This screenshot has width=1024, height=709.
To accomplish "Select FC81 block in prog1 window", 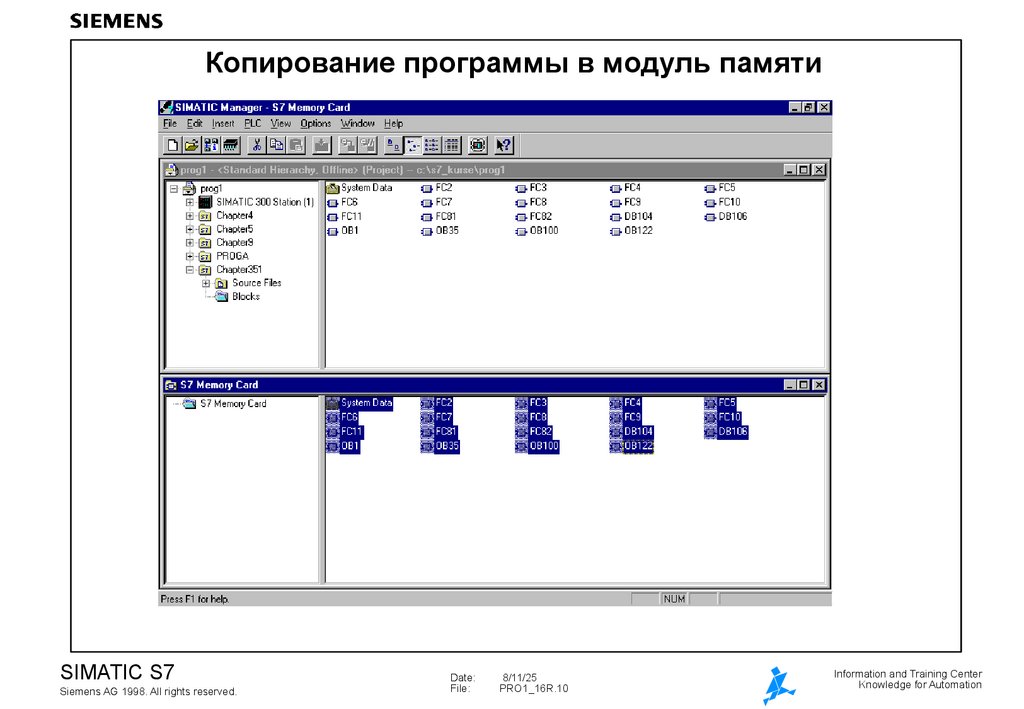I will pyautogui.click(x=438, y=216).
